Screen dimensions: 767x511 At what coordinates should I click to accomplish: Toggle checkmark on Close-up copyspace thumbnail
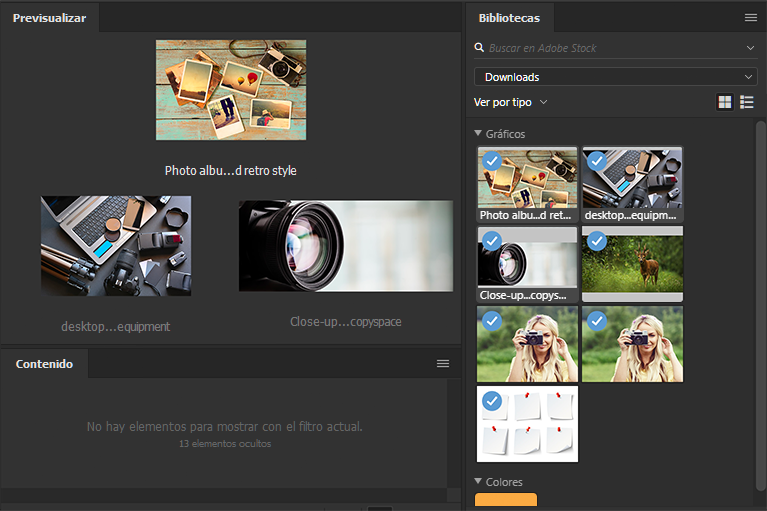492,241
